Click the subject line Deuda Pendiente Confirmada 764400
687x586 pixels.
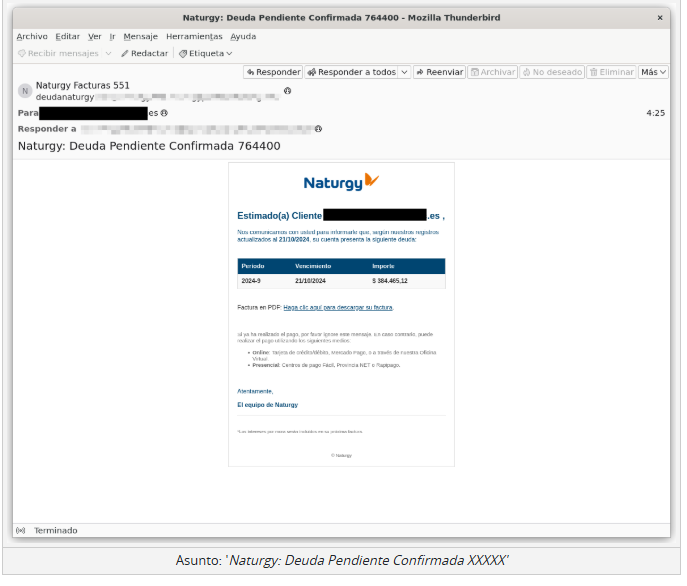(x=150, y=147)
